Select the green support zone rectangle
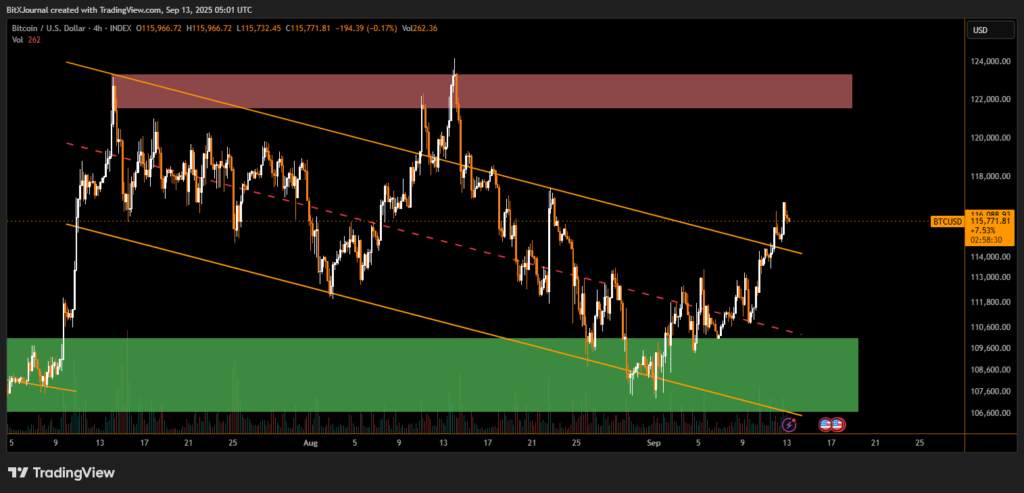 (430, 374)
